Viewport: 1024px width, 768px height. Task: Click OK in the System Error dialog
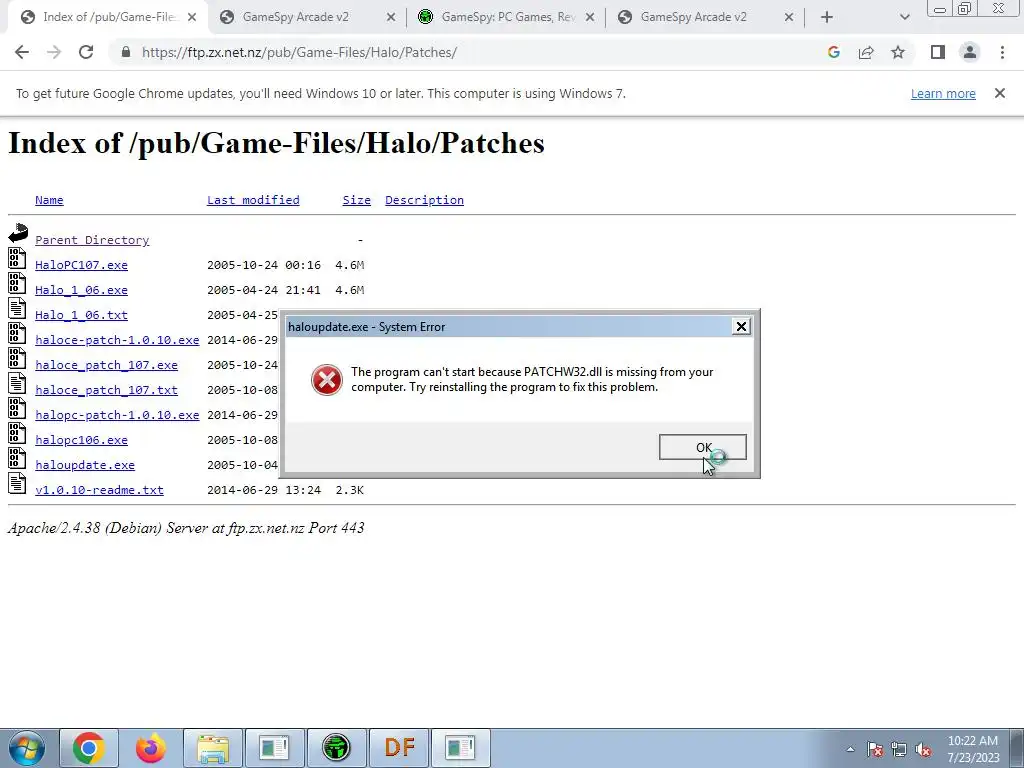tap(703, 447)
